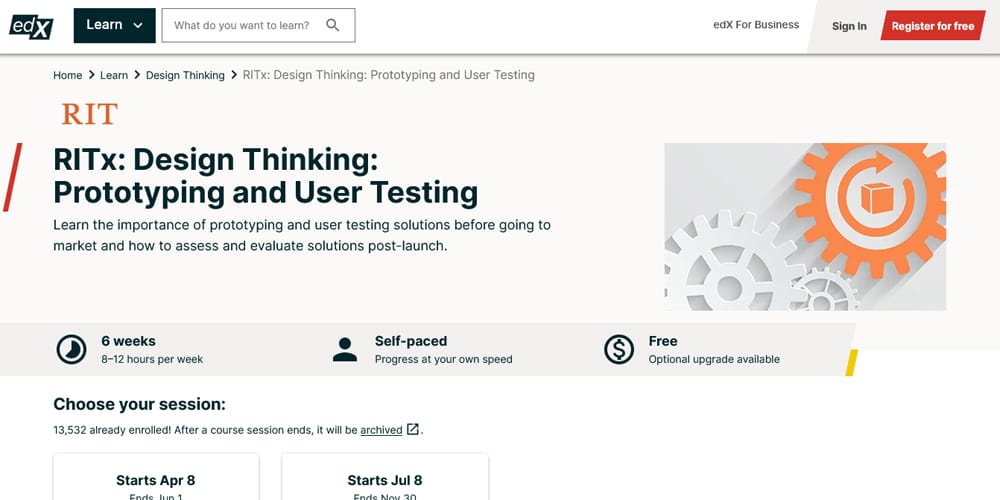
Task: Click the external link icon after archived
Action: [x=413, y=429]
